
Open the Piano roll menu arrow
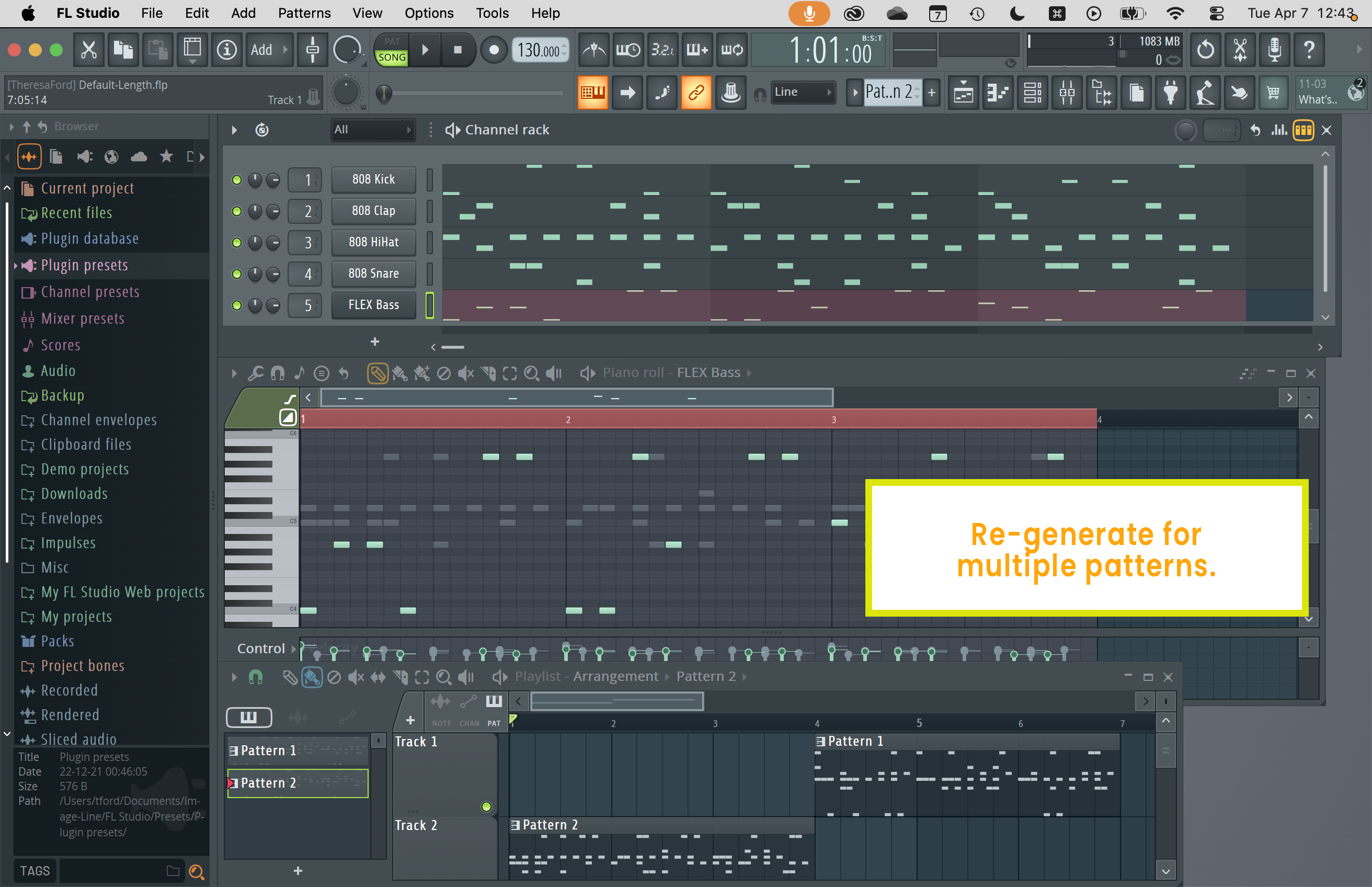[x=234, y=373]
